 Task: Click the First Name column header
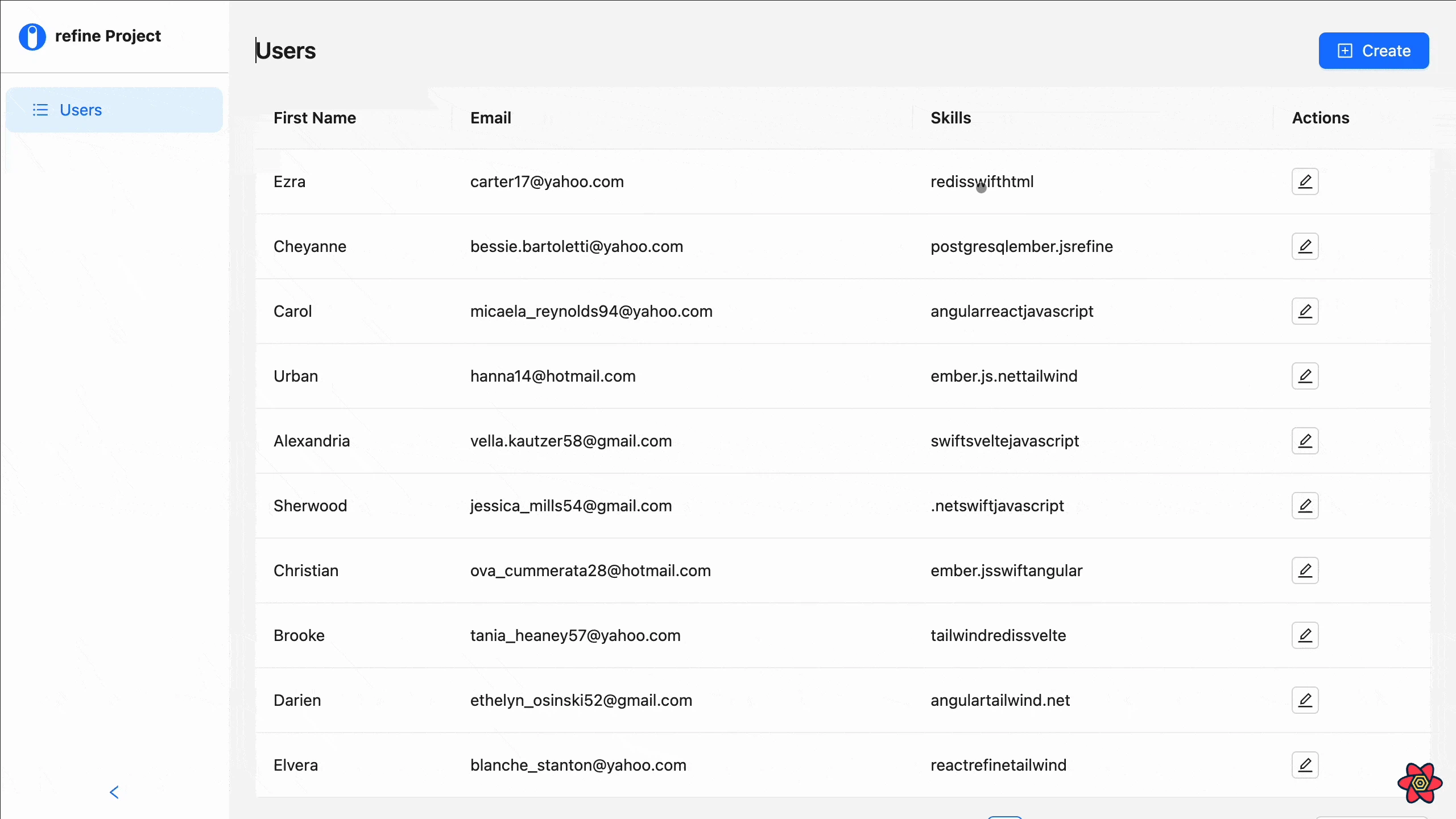coord(315,118)
